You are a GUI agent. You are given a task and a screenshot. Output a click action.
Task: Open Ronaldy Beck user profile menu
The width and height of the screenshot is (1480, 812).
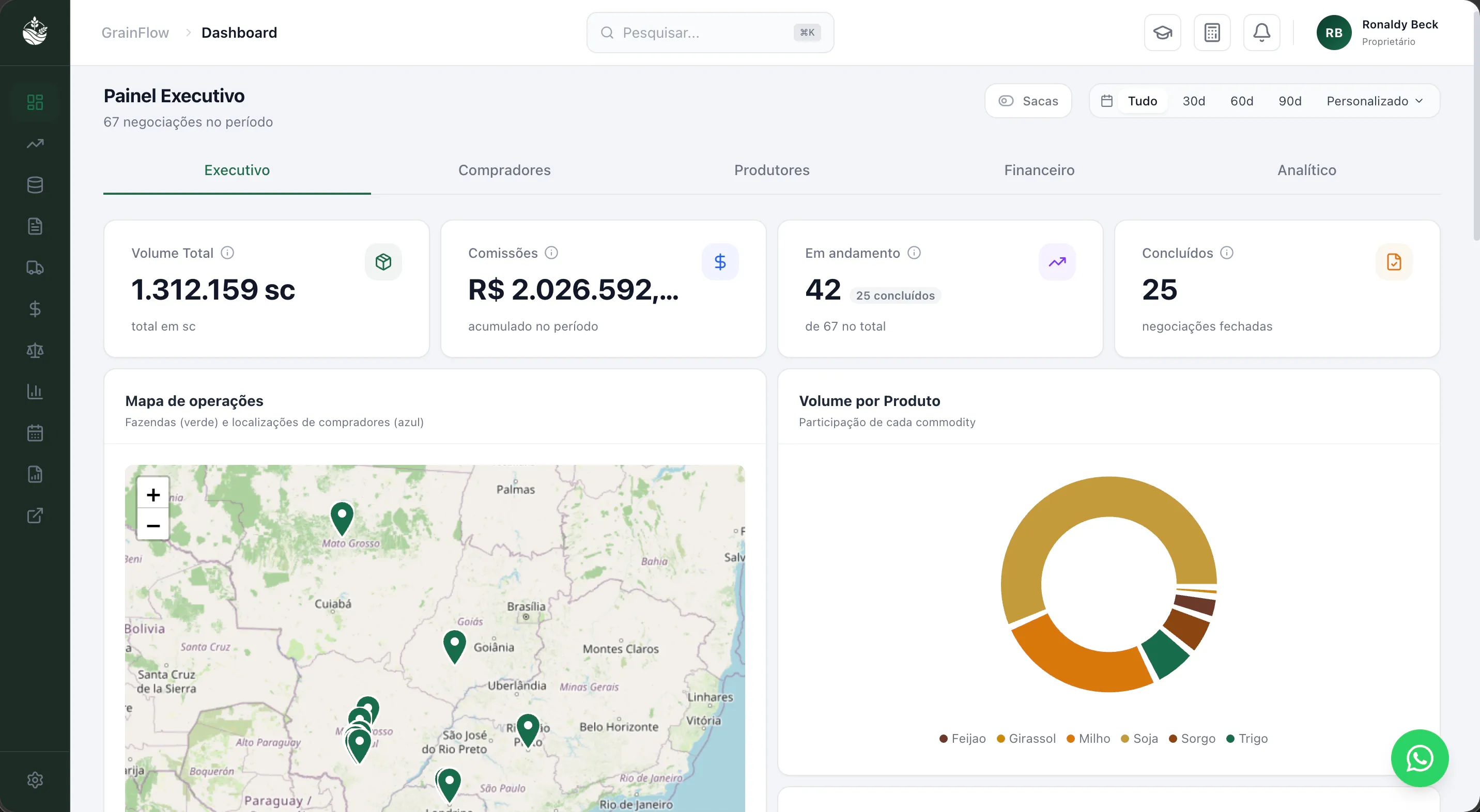pos(1378,33)
